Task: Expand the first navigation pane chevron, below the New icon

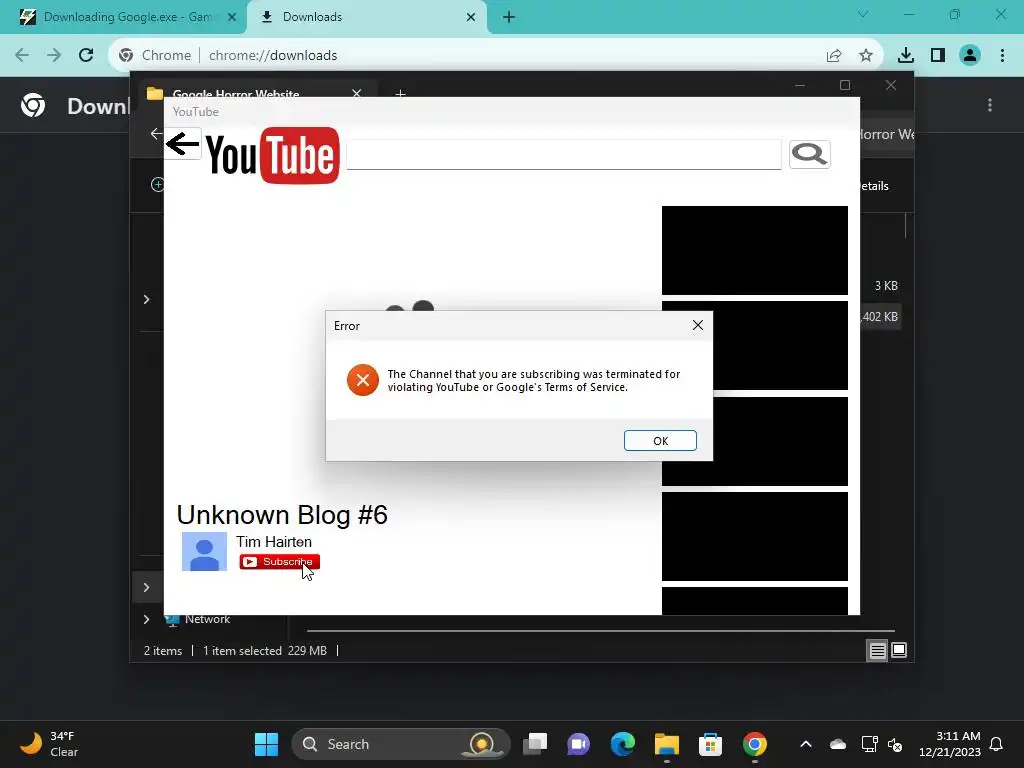Action: (x=146, y=299)
